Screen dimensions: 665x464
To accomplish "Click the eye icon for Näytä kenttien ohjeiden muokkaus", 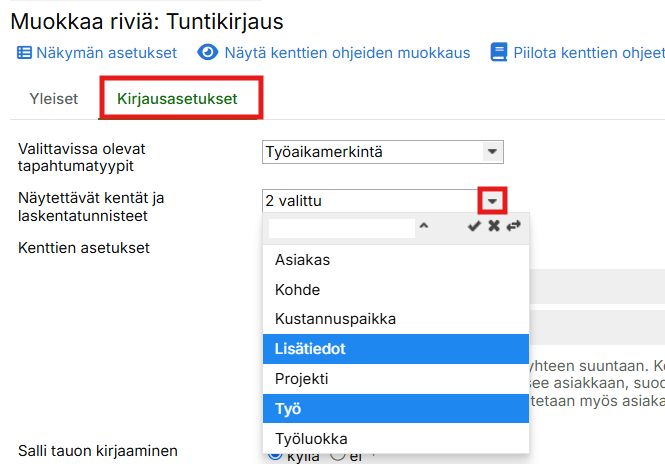I will [x=208, y=53].
